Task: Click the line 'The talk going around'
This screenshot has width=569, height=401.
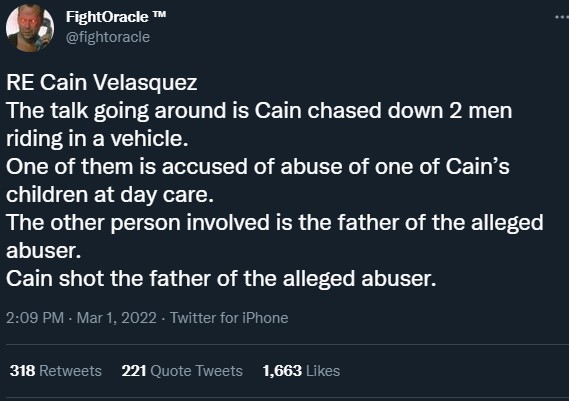Action: click(259, 110)
